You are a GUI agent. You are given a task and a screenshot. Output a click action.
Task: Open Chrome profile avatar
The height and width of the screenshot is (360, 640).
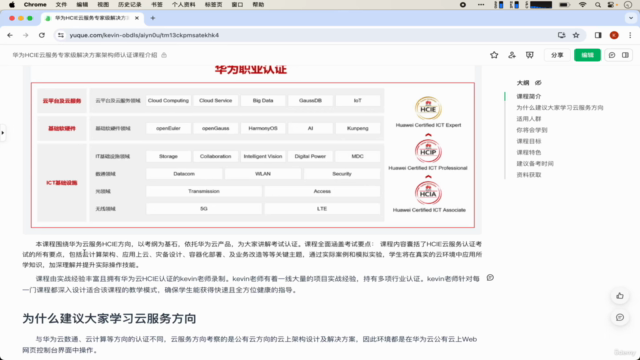[614, 36]
